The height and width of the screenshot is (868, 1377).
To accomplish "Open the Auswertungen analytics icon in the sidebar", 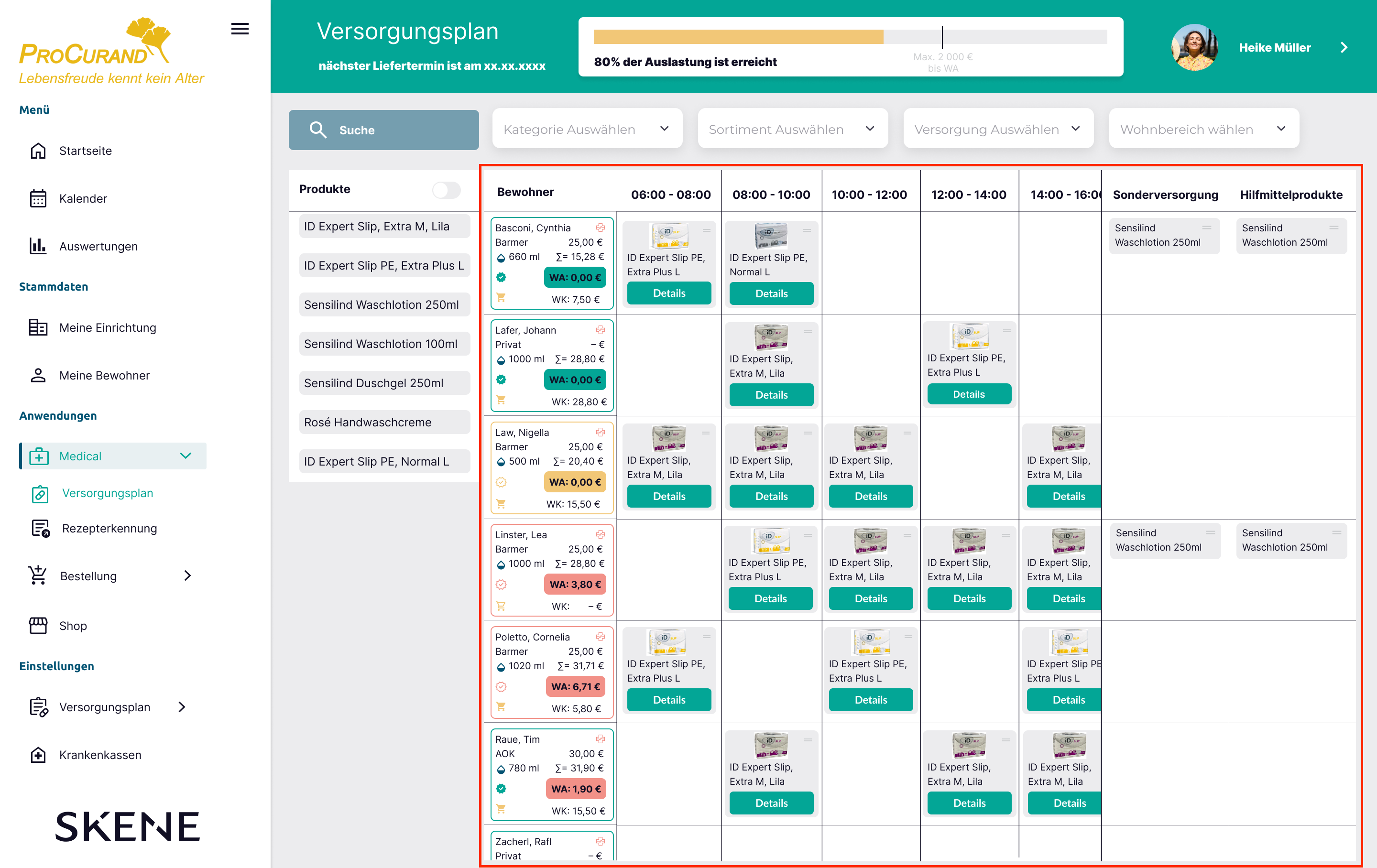I will 37,246.
